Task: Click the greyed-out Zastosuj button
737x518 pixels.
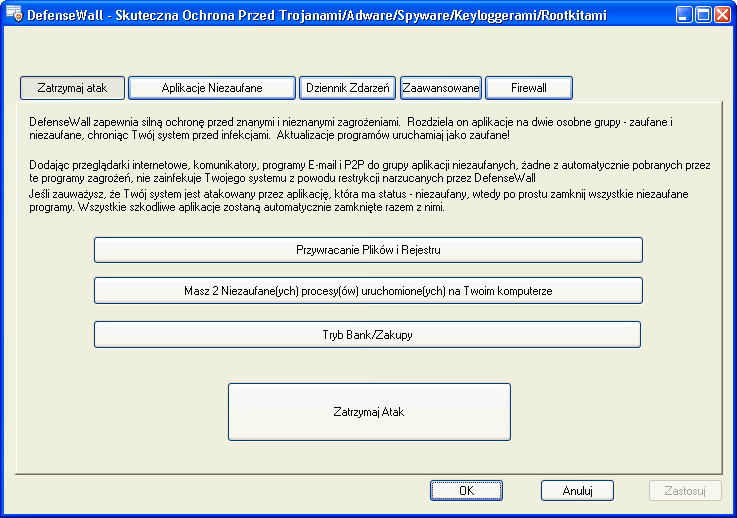Action: point(685,491)
